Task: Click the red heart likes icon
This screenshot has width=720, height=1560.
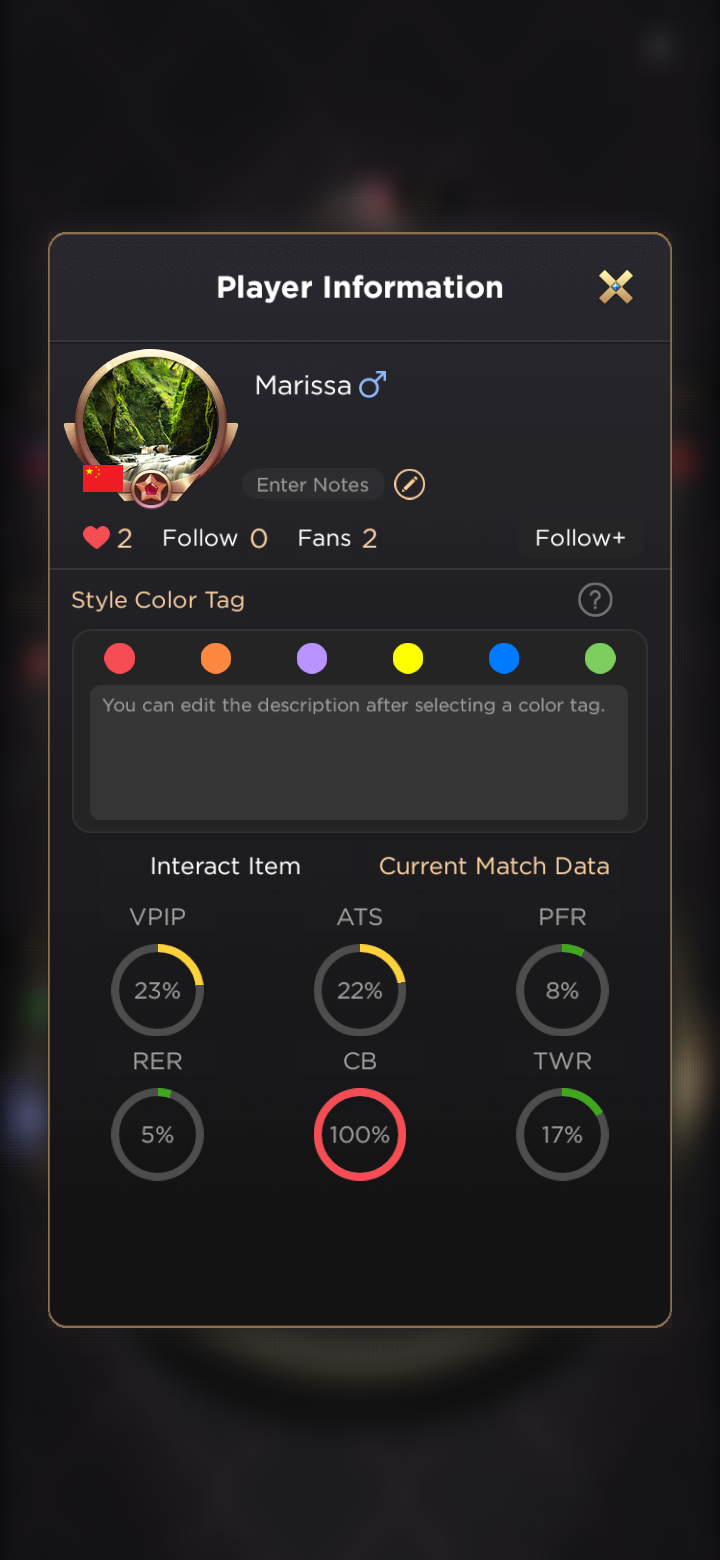Action: (96, 538)
